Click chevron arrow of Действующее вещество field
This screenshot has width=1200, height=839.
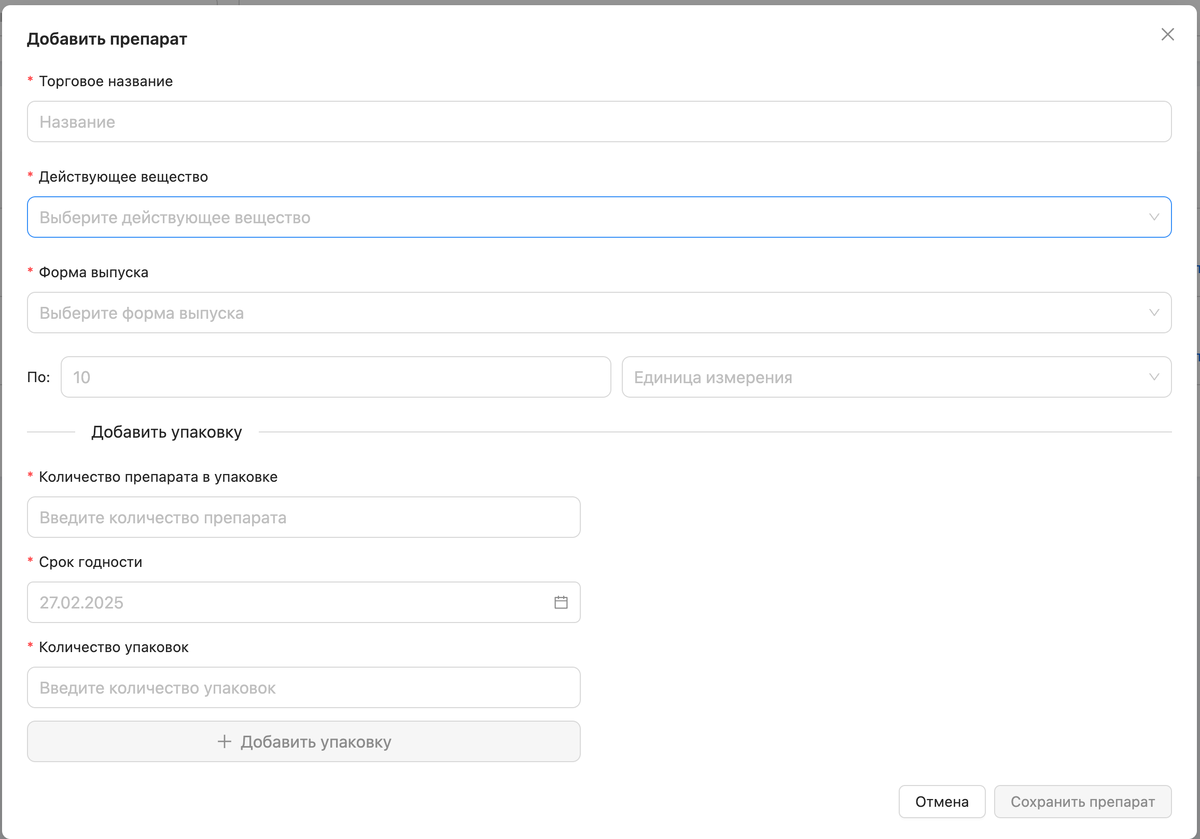point(1154,217)
